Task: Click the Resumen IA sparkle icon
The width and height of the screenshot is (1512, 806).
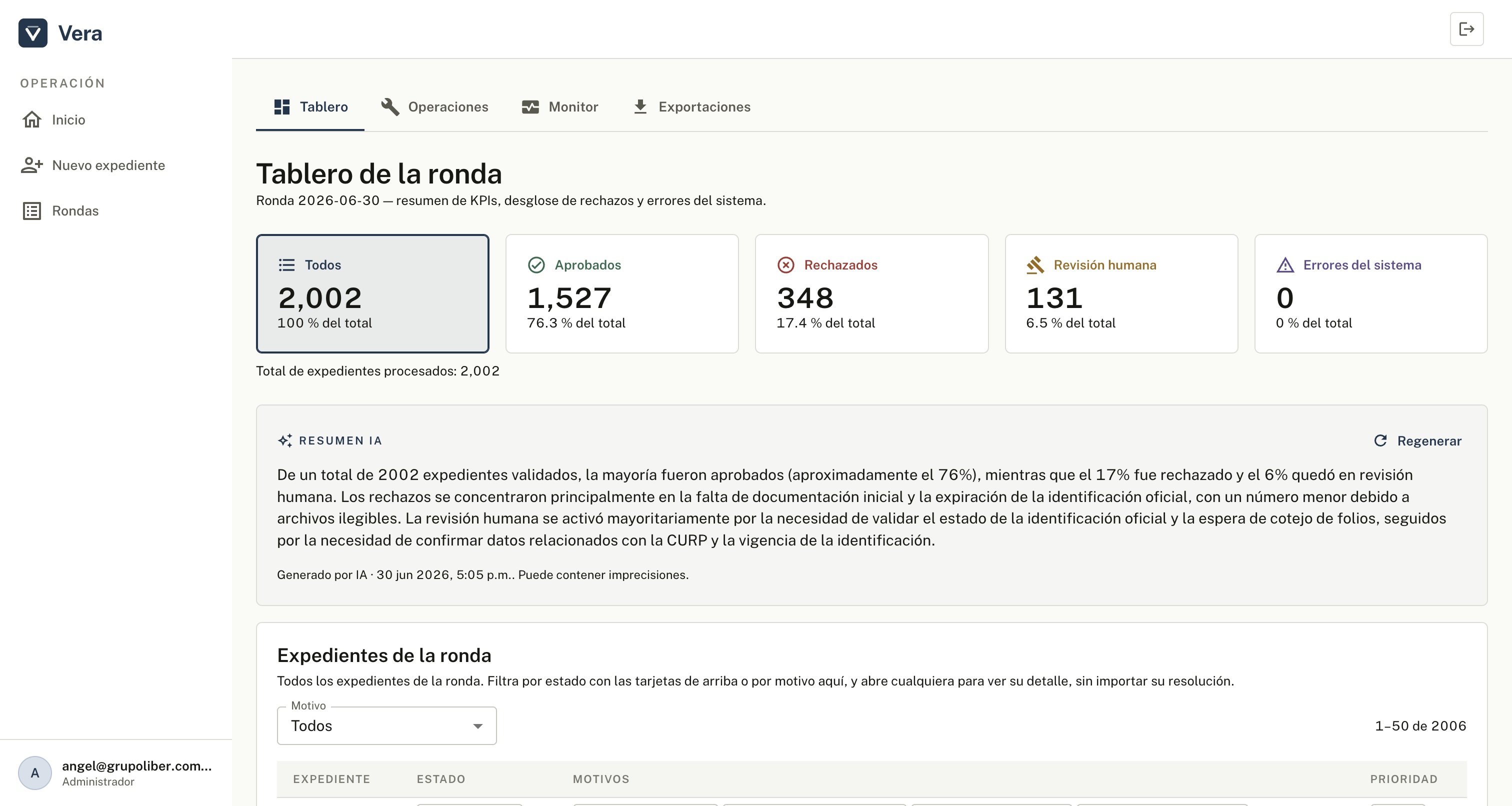Action: click(x=284, y=440)
